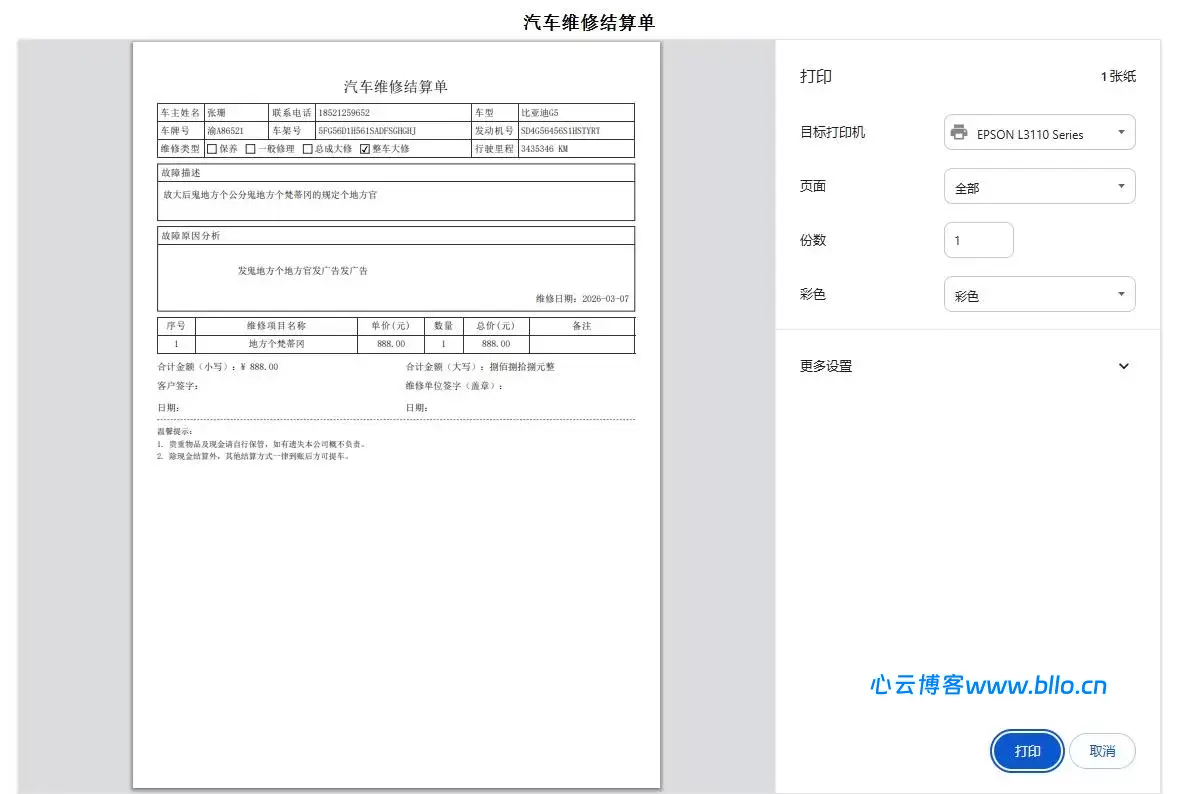This screenshot has height=794, width=1186.
Task: Click the blue 打印 print button
Action: pyautogui.click(x=1026, y=751)
